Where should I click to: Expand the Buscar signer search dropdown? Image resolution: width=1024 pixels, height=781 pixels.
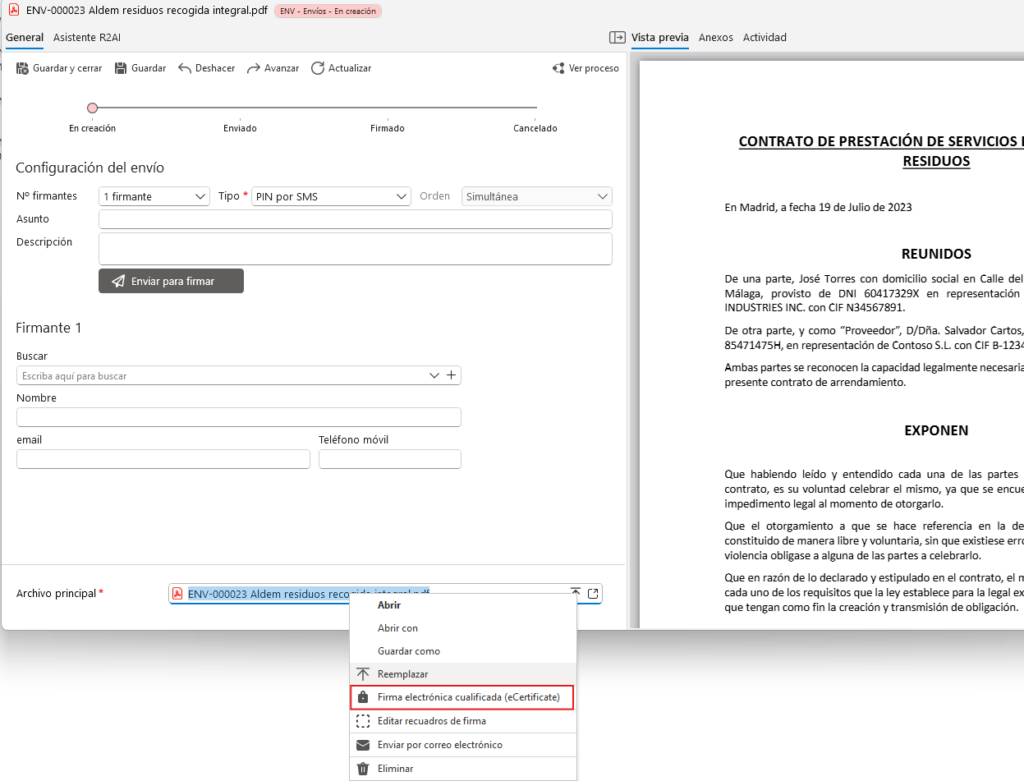click(434, 375)
